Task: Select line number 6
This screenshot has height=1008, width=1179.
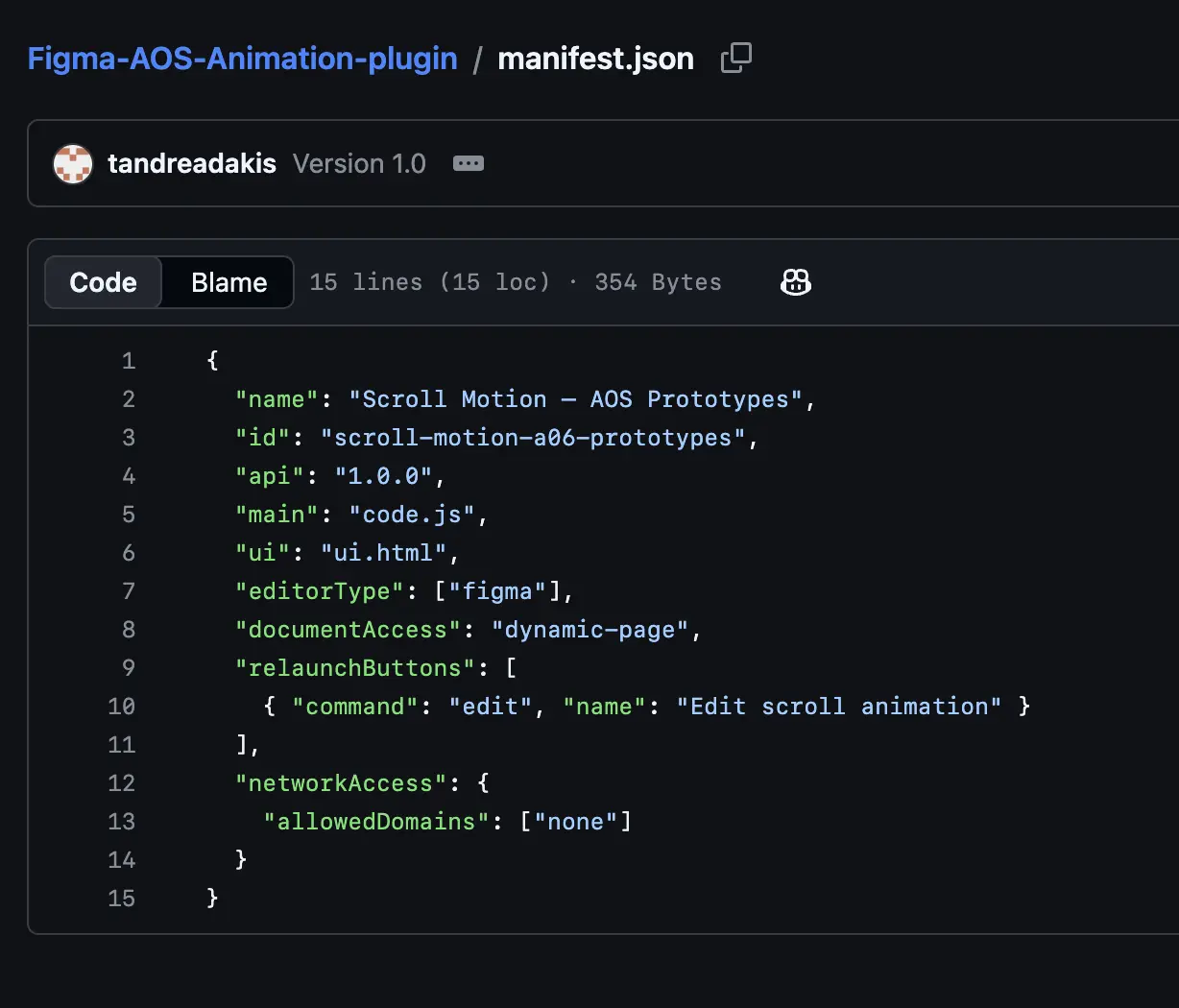Action: tap(129, 553)
